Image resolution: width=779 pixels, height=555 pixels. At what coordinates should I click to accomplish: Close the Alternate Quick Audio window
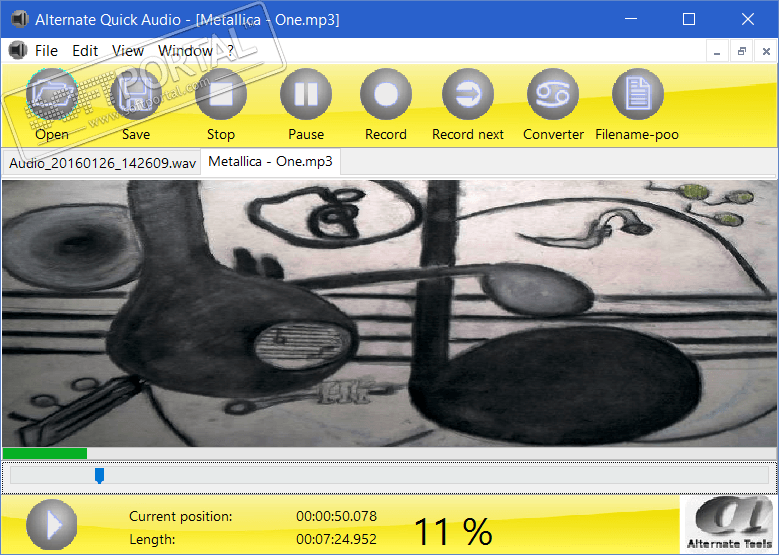tap(748, 19)
